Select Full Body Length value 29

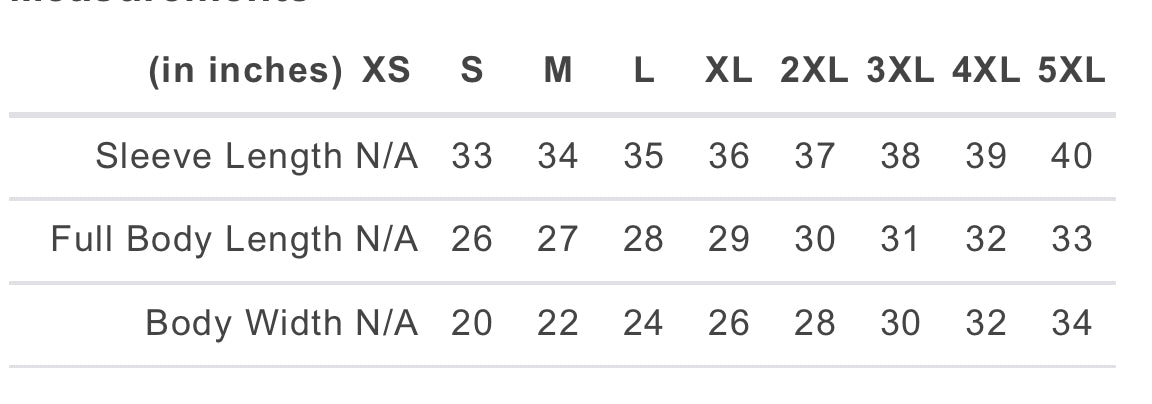[x=729, y=239]
